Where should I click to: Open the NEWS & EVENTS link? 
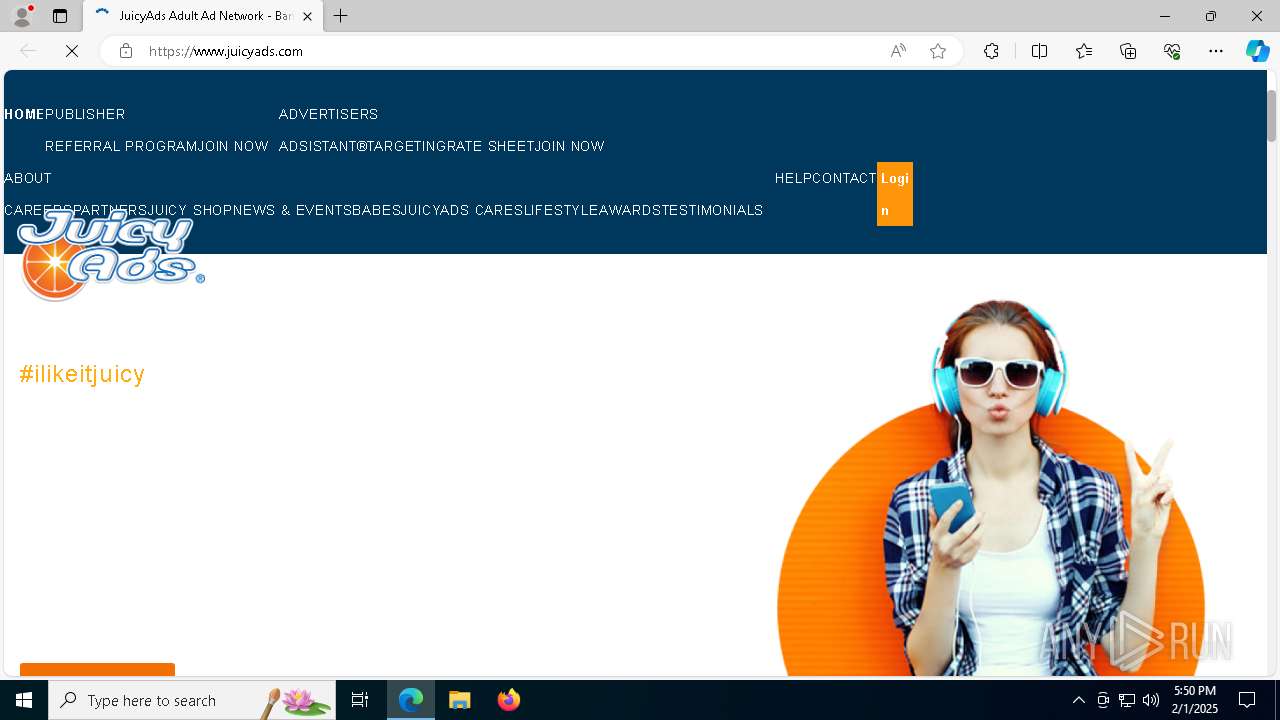point(292,210)
